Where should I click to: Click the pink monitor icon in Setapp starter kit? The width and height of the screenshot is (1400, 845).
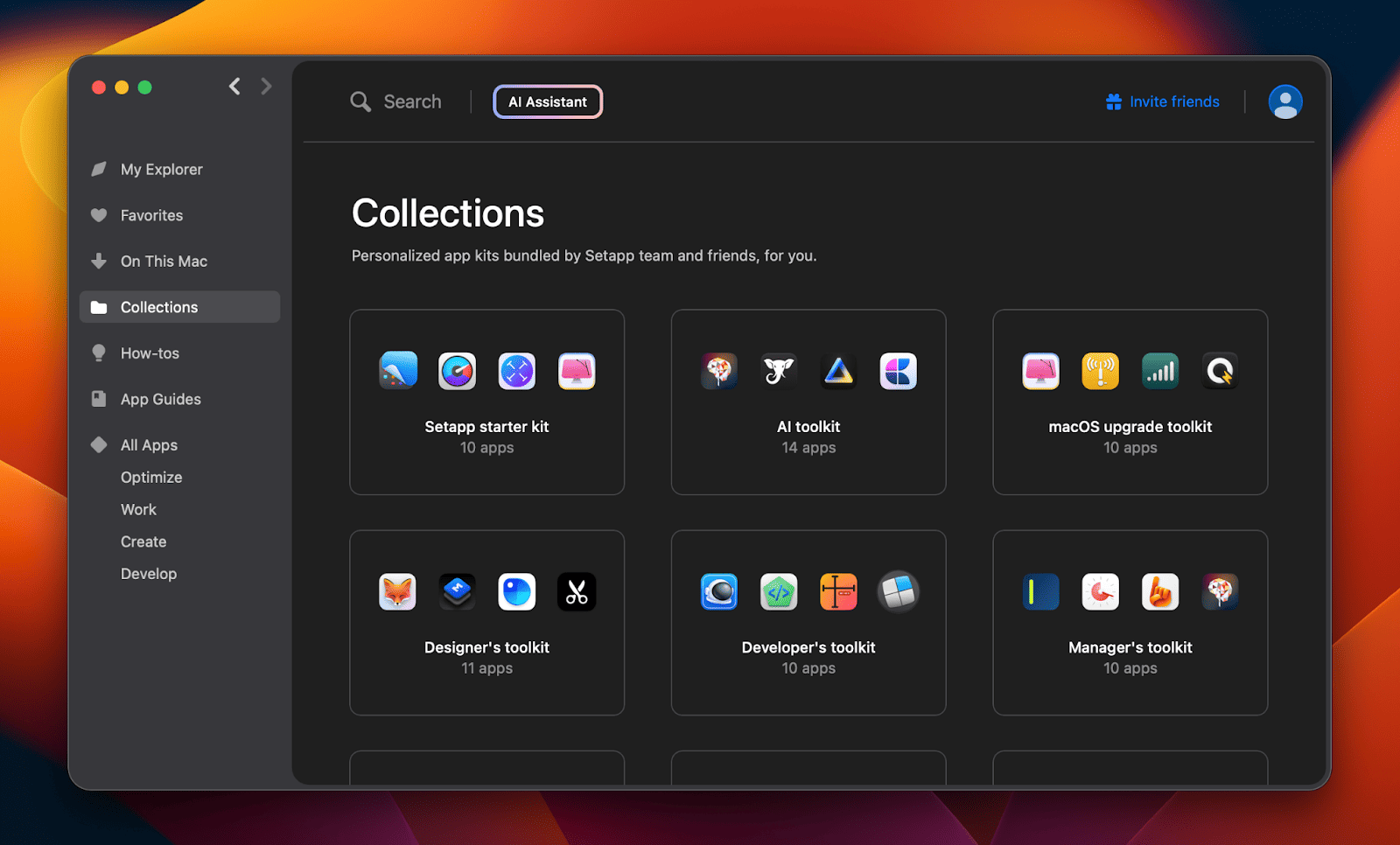coord(577,371)
